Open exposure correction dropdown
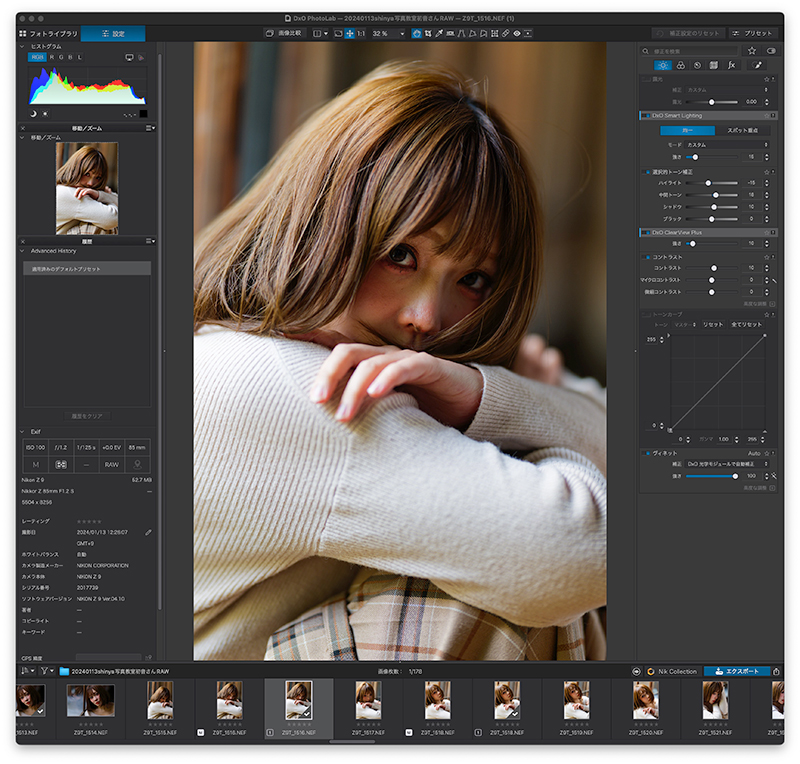800x764 pixels. (727, 90)
